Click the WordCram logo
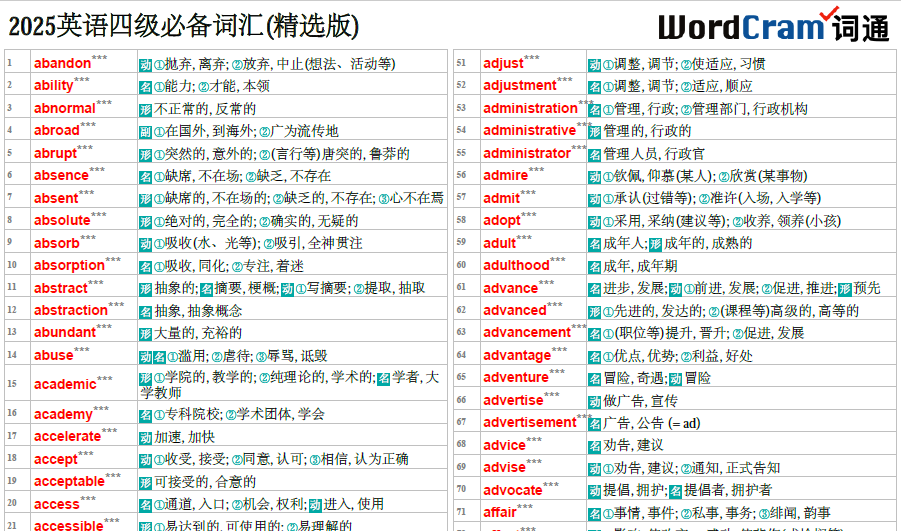901x531 pixels. point(773,25)
